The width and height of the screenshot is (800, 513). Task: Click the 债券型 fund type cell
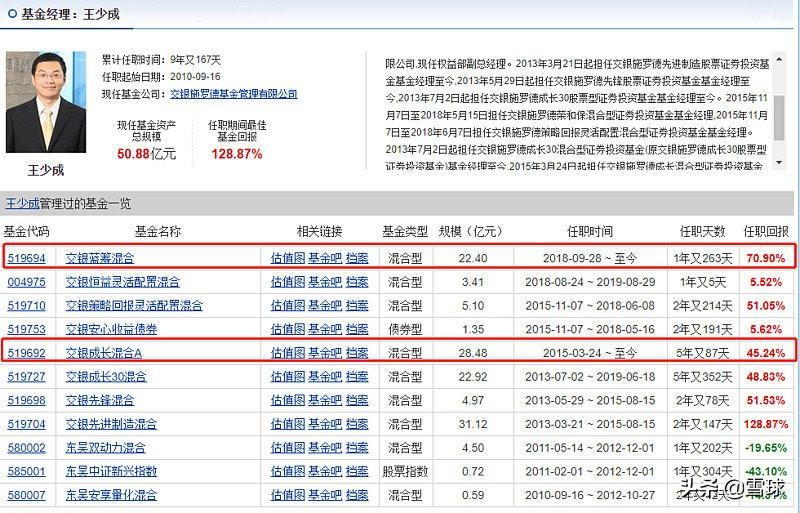pyautogui.click(x=405, y=329)
